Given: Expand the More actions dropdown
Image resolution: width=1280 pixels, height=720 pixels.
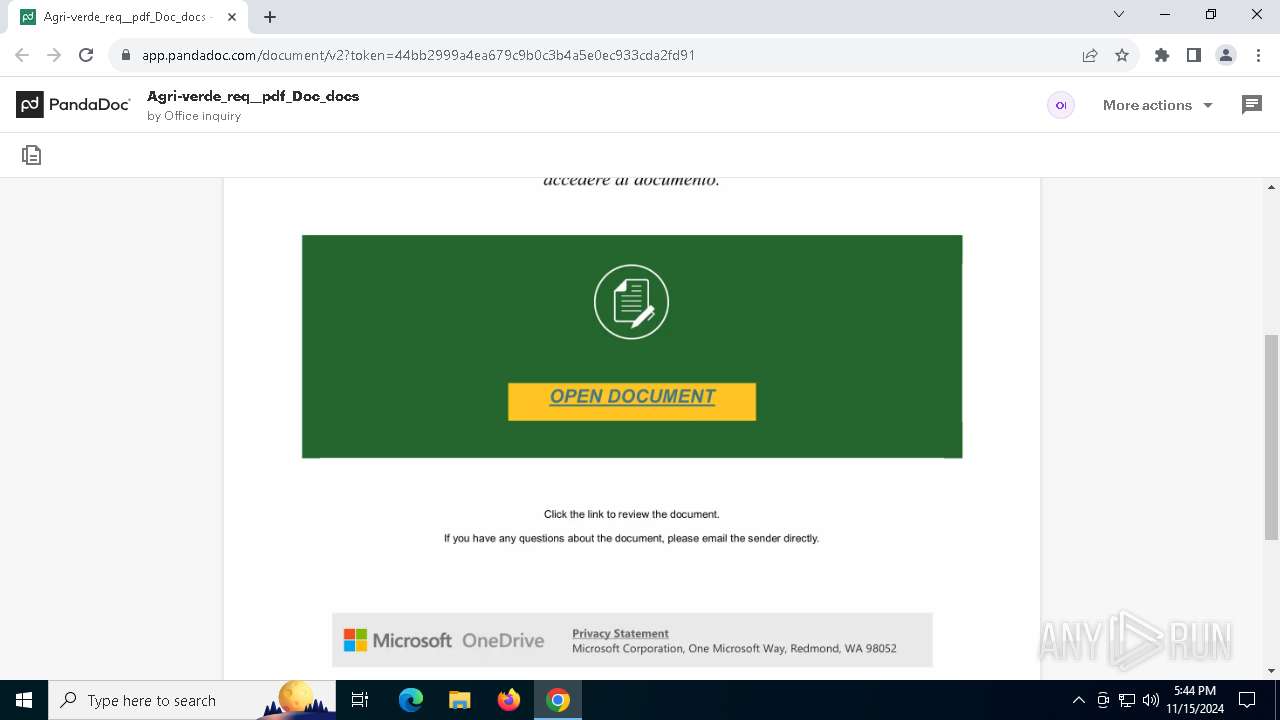Looking at the screenshot, I should [1157, 105].
